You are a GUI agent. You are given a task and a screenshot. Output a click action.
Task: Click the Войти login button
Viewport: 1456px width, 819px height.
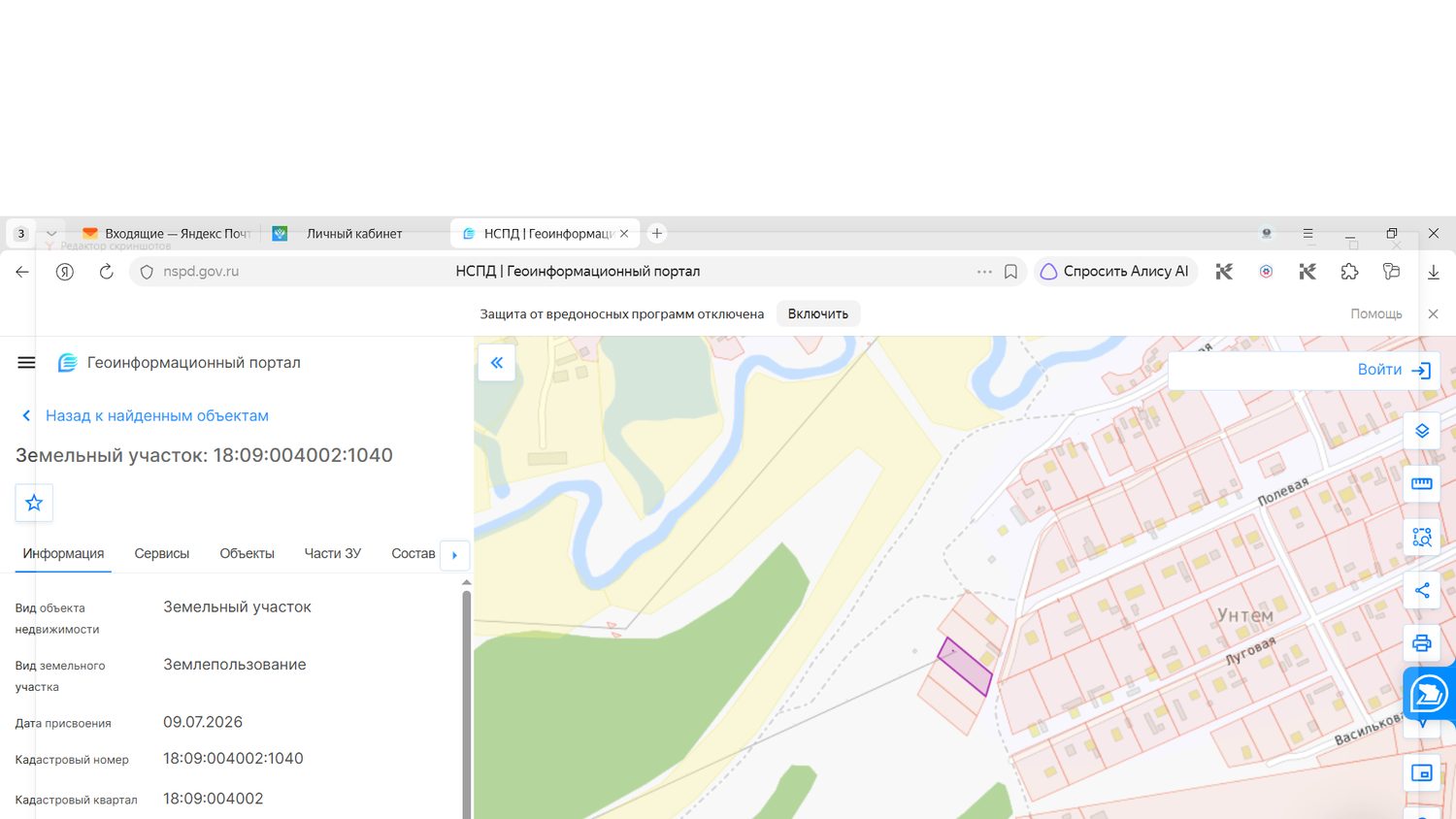pyautogui.click(x=1394, y=370)
